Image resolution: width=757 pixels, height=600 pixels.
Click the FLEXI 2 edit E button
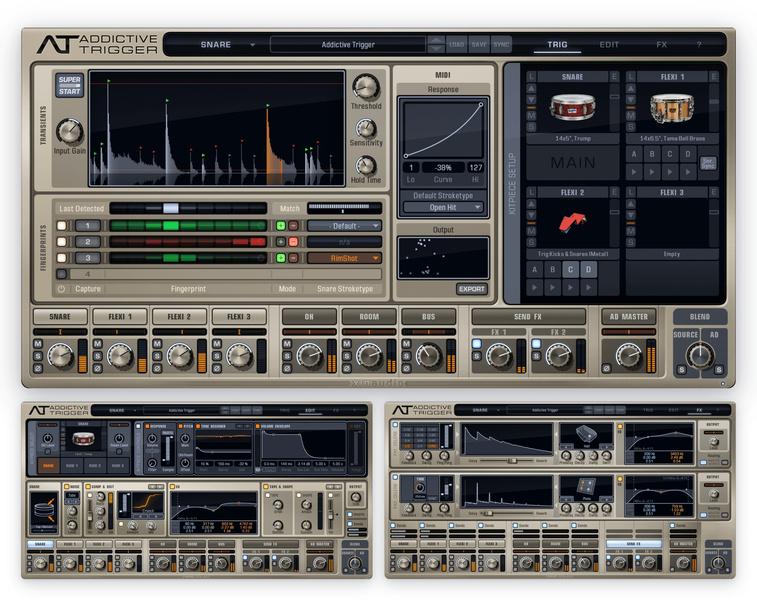click(x=615, y=192)
